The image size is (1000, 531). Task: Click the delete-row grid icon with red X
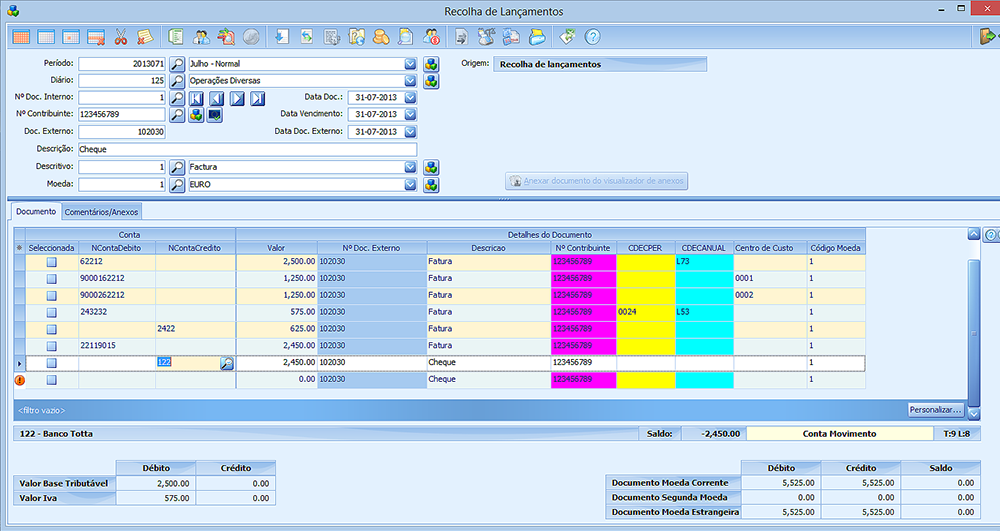96,37
